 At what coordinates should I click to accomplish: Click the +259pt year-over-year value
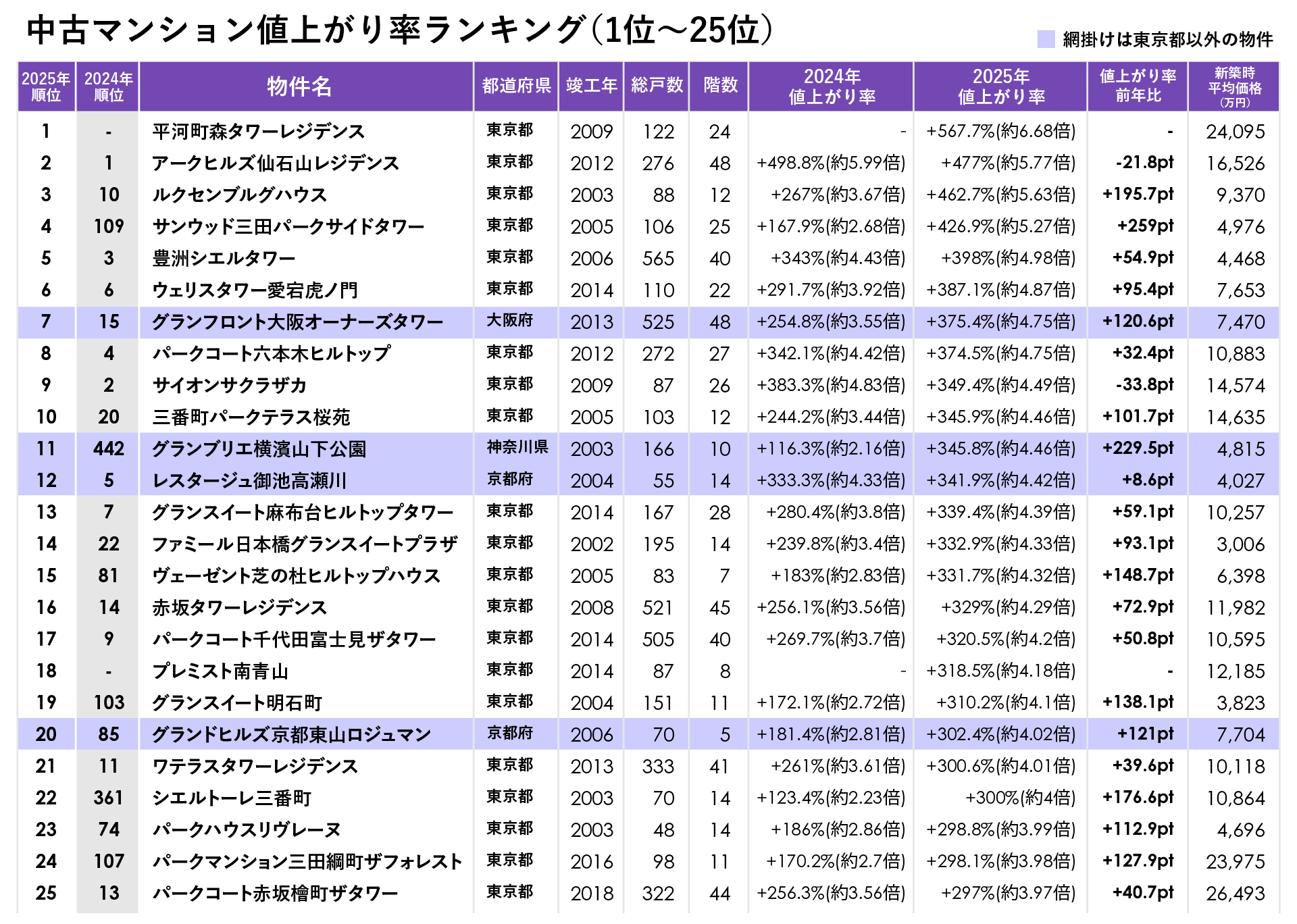click(1145, 226)
